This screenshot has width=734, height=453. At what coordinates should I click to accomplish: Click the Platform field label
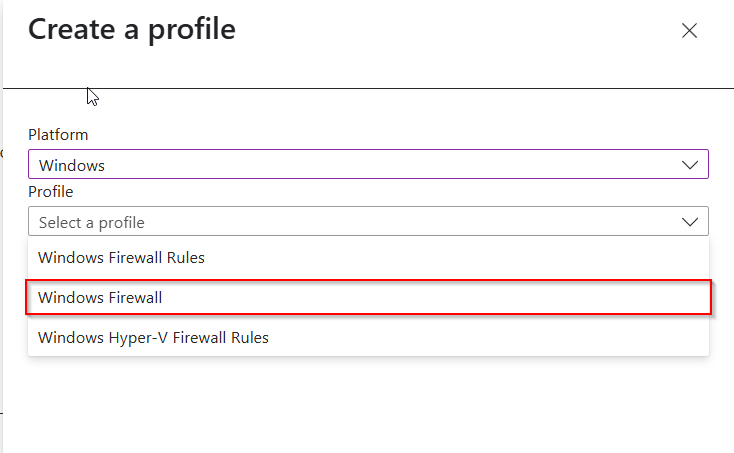[x=58, y=135]
